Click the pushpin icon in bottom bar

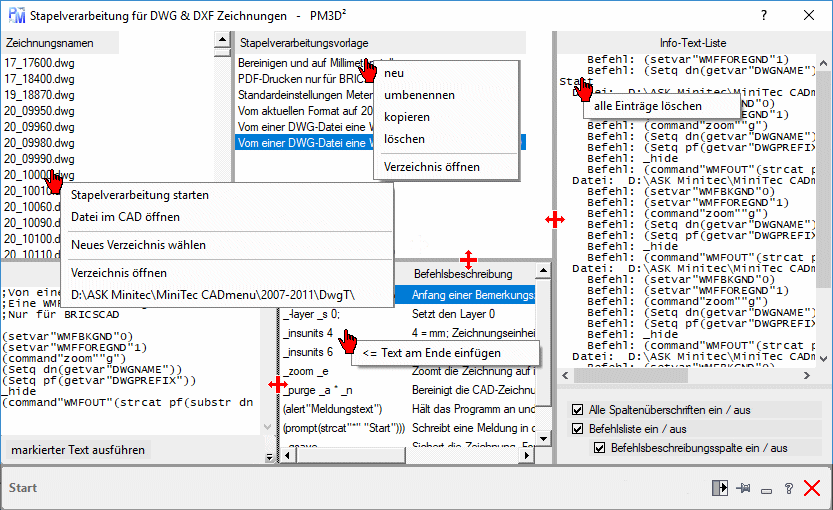click(743, 488)
